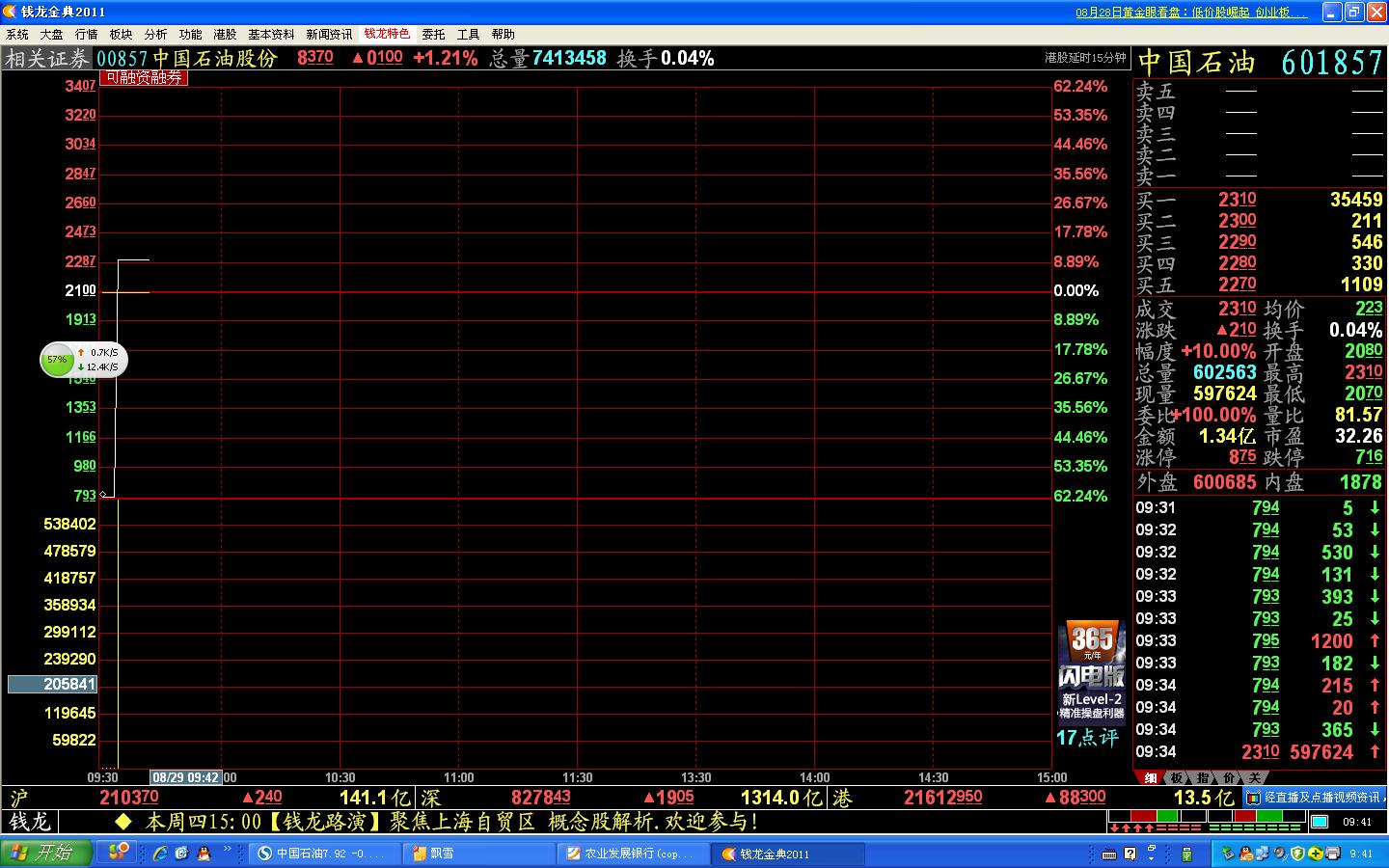The image size is (1389, 868).
Task: Switch to the 关 tab
Action: point(1253,777)
